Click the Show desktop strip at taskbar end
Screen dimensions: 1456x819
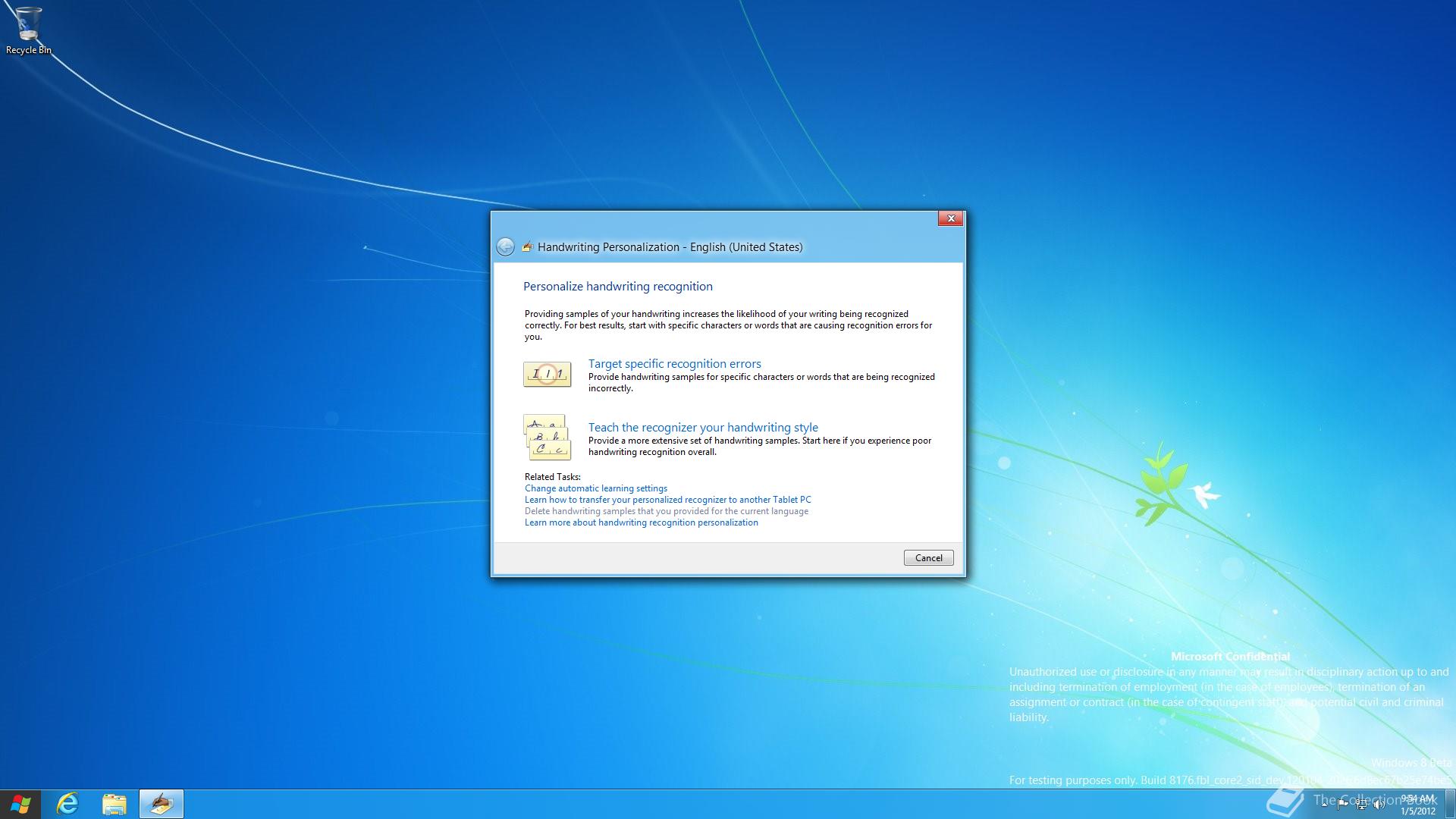[1450, 805]
